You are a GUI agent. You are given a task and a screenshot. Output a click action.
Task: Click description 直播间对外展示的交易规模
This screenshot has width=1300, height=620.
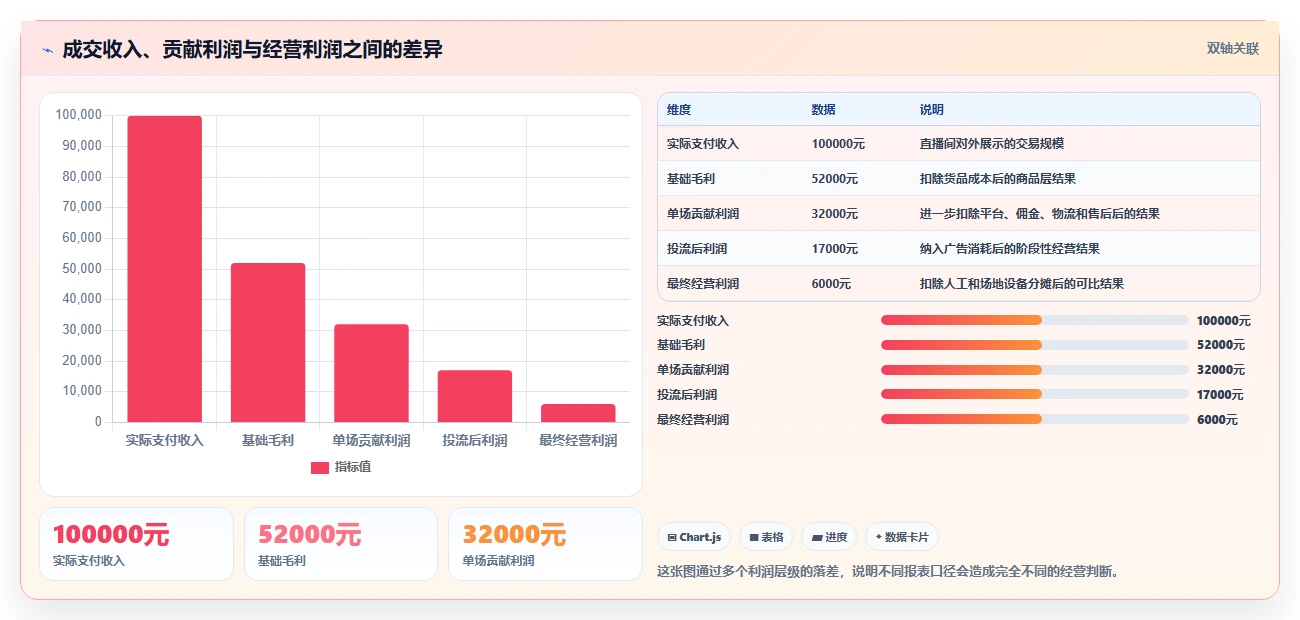[x=992, y=144]
